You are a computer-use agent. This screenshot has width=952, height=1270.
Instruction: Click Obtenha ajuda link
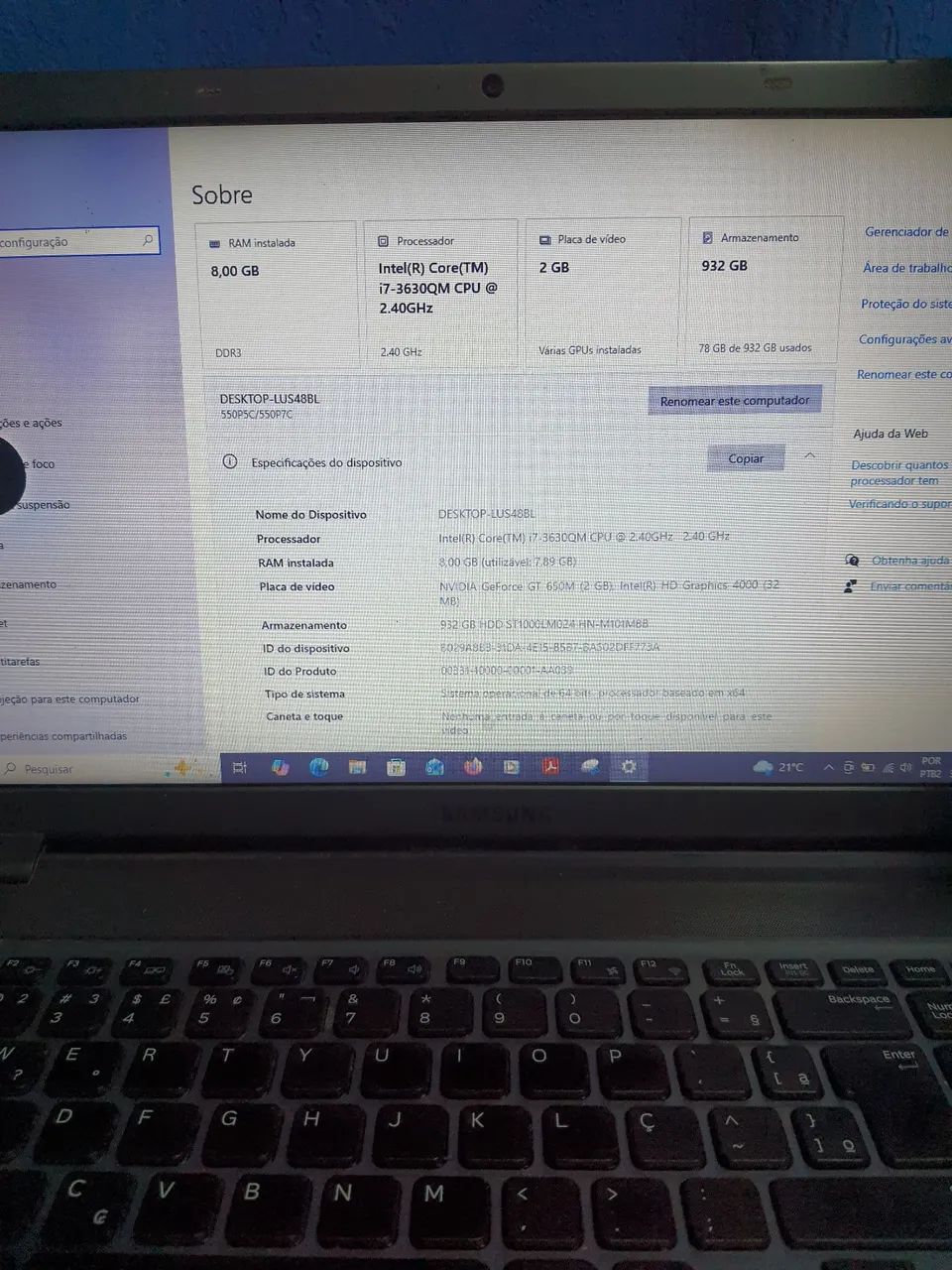[x=910, y=561]
